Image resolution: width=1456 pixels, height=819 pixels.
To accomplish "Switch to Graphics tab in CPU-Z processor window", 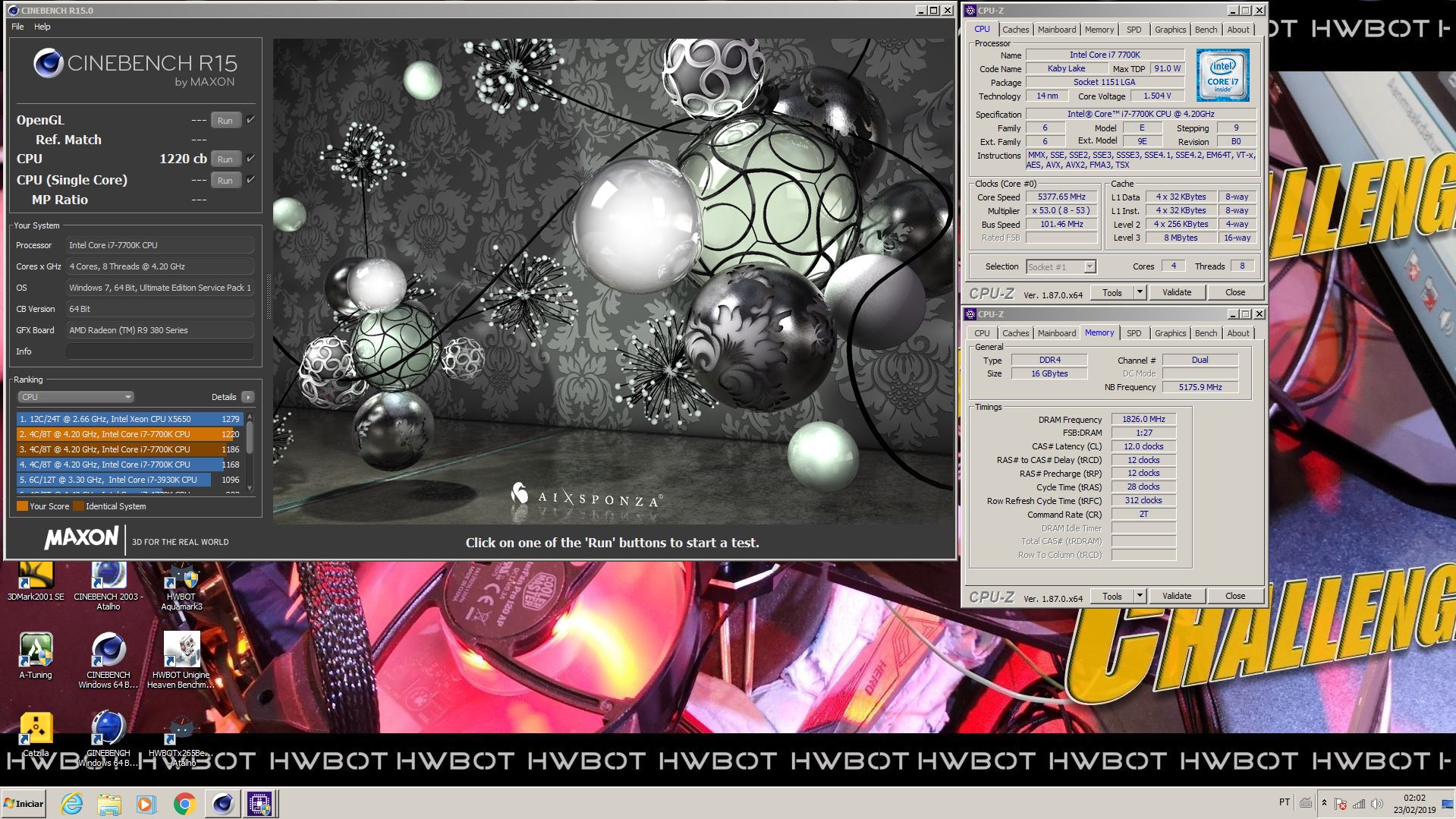I will [1170, 30].
